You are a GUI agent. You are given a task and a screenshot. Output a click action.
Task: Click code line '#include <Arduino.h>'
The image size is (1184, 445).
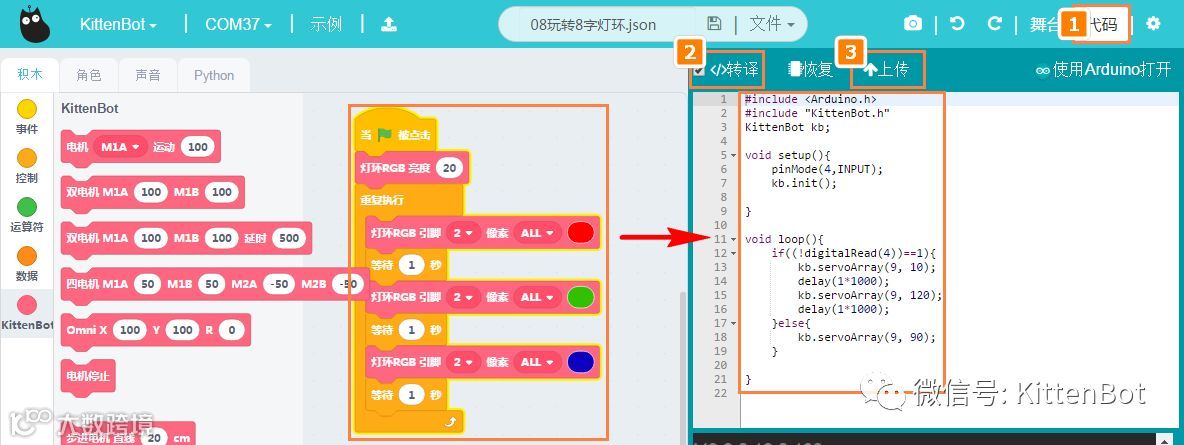point(810,99)
